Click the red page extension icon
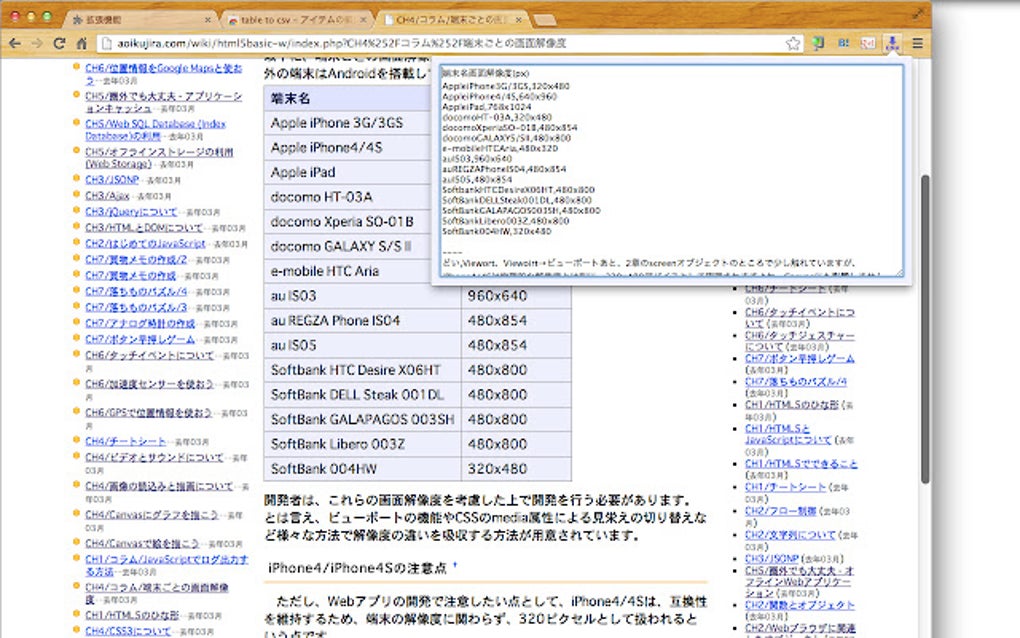Viewport: 1020px width, 638px height. pyautogui.click(x=869, y=43)
